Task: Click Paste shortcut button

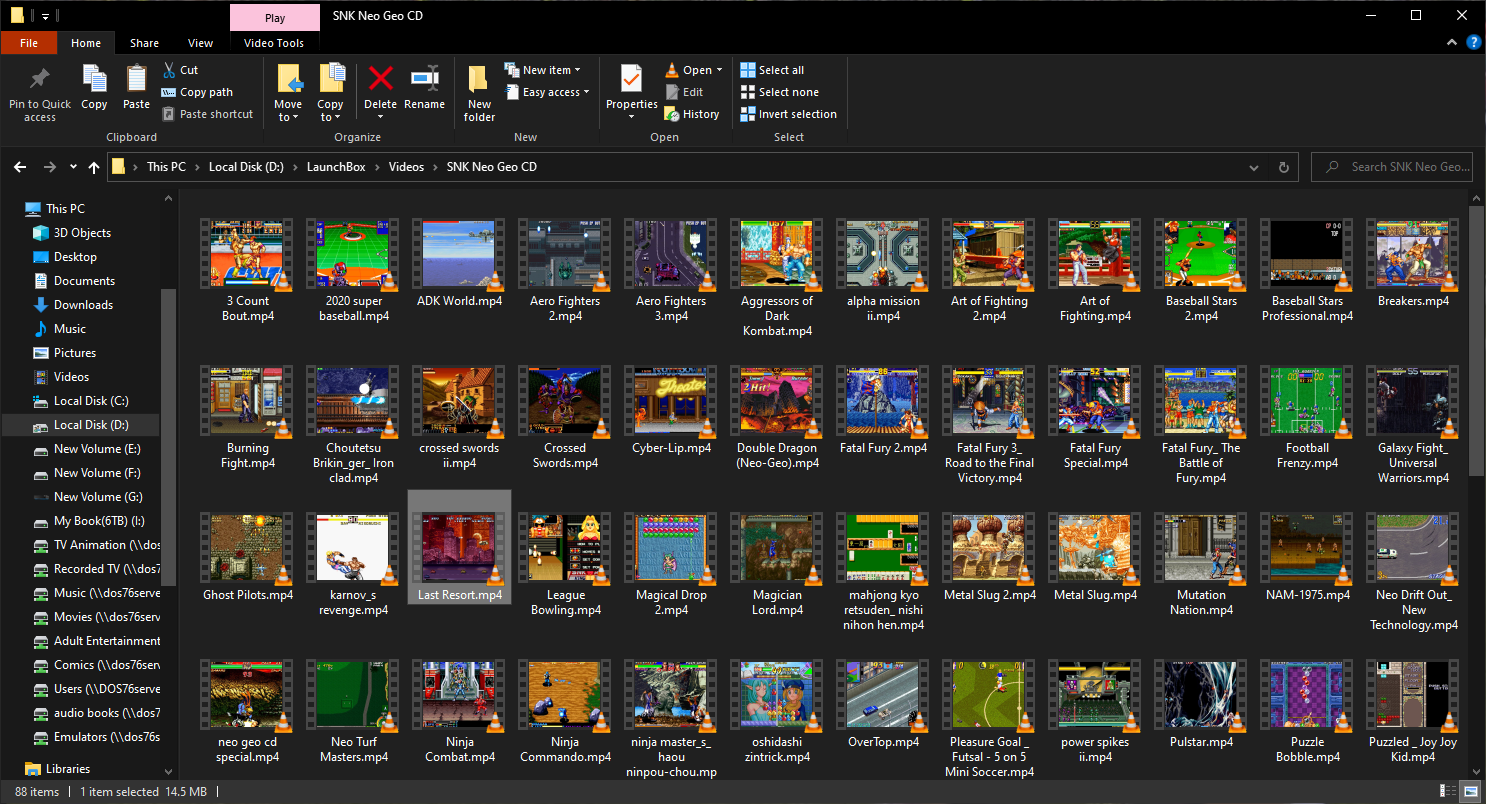Action: click(x=207, y=114)
